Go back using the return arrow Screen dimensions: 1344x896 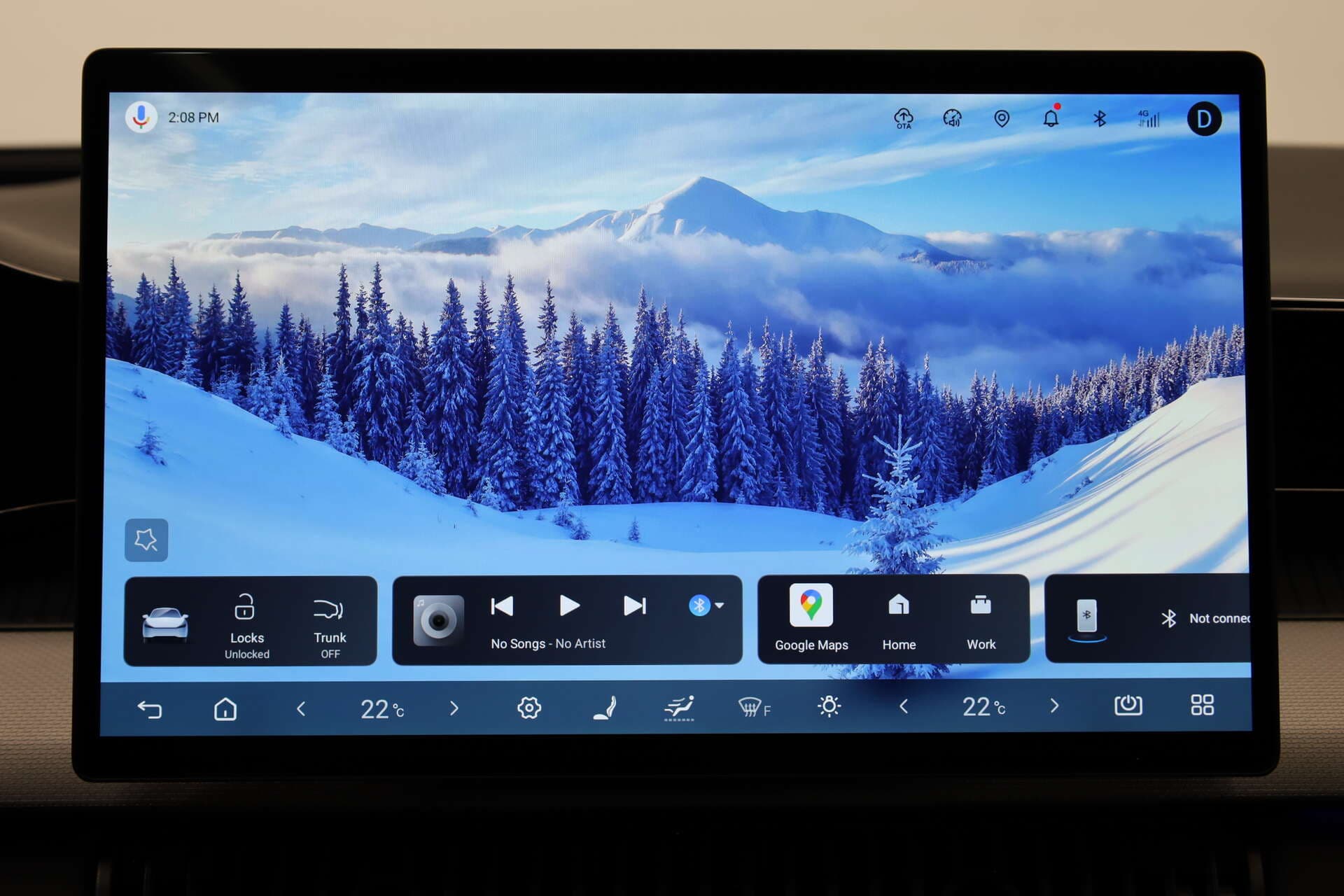150,709
